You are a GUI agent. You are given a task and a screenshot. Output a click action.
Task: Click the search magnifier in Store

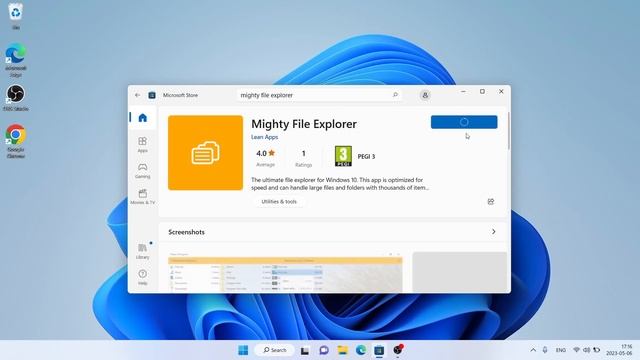(395, 95)
